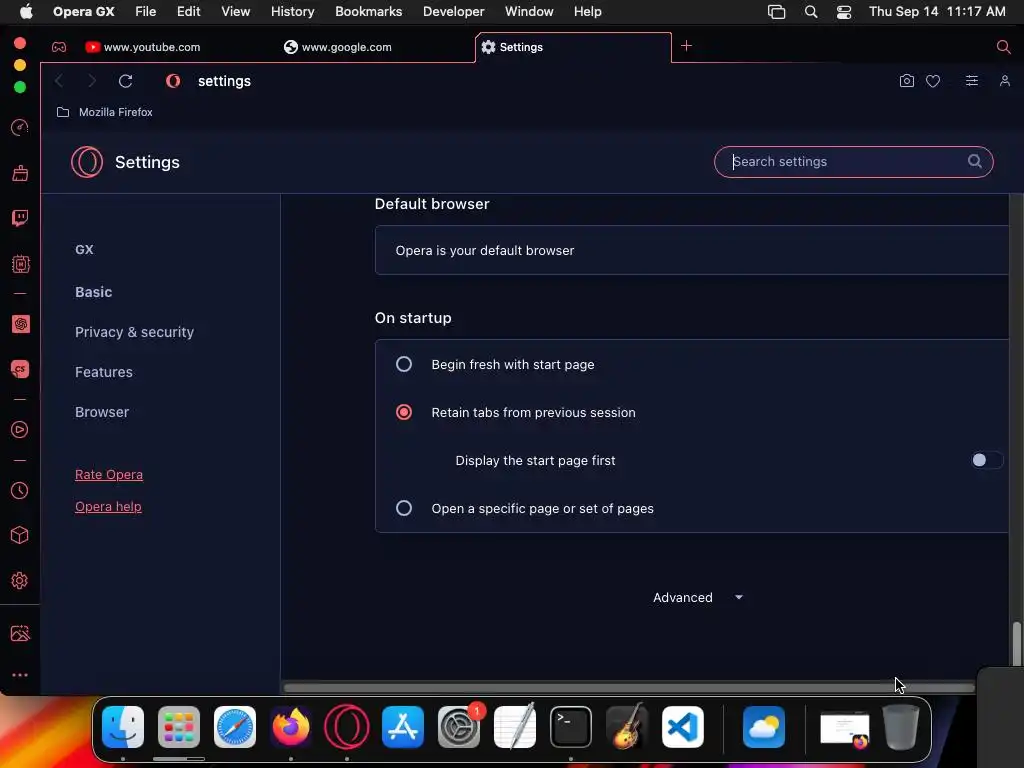Screen dimensions: 1024x768
Task: Open GX Mods chip icon in sidebar
Action: (20, 264)
